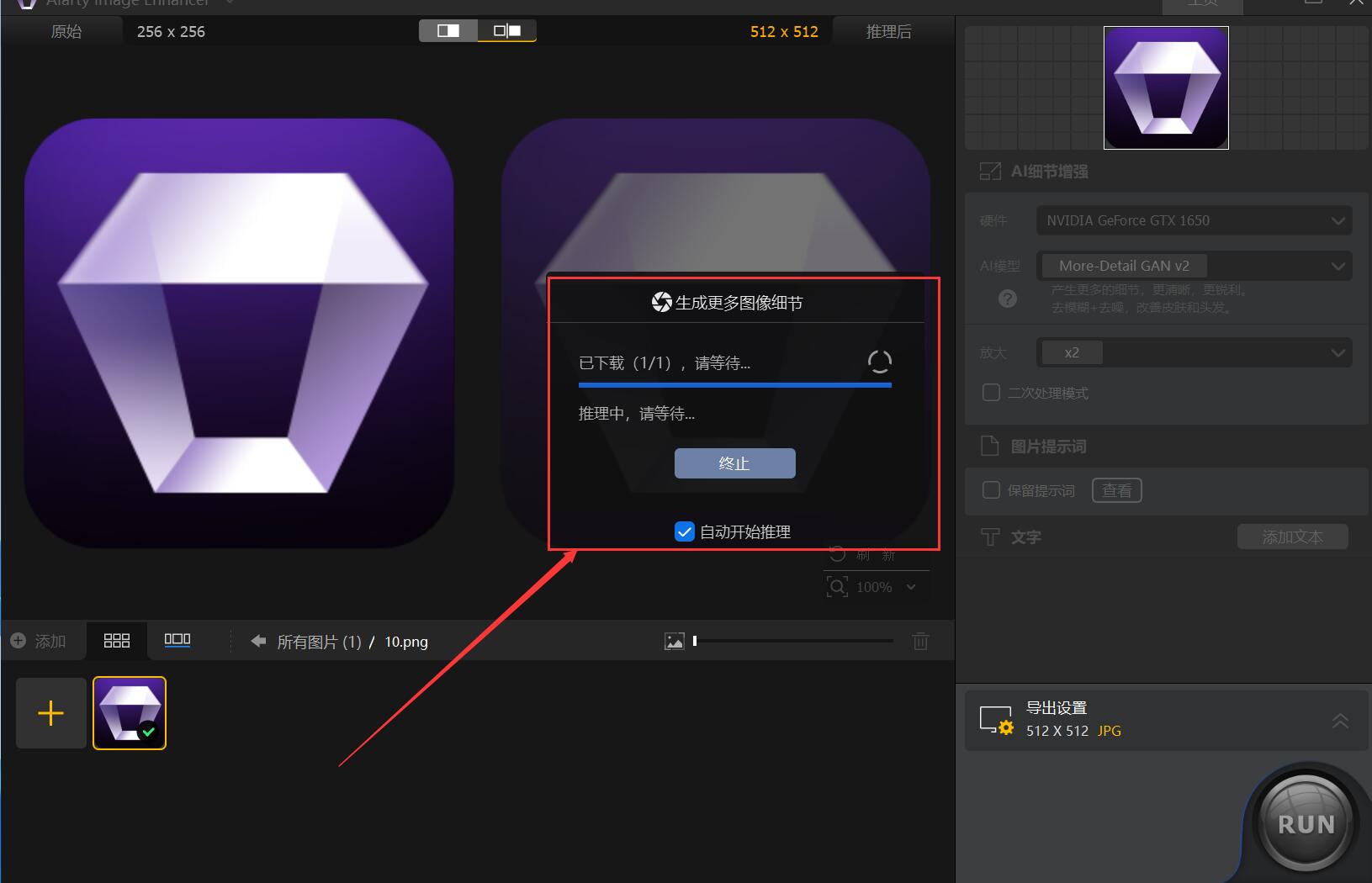Select the filmstrip view icon
1372x883 pixels.
[x=177, y=641]
